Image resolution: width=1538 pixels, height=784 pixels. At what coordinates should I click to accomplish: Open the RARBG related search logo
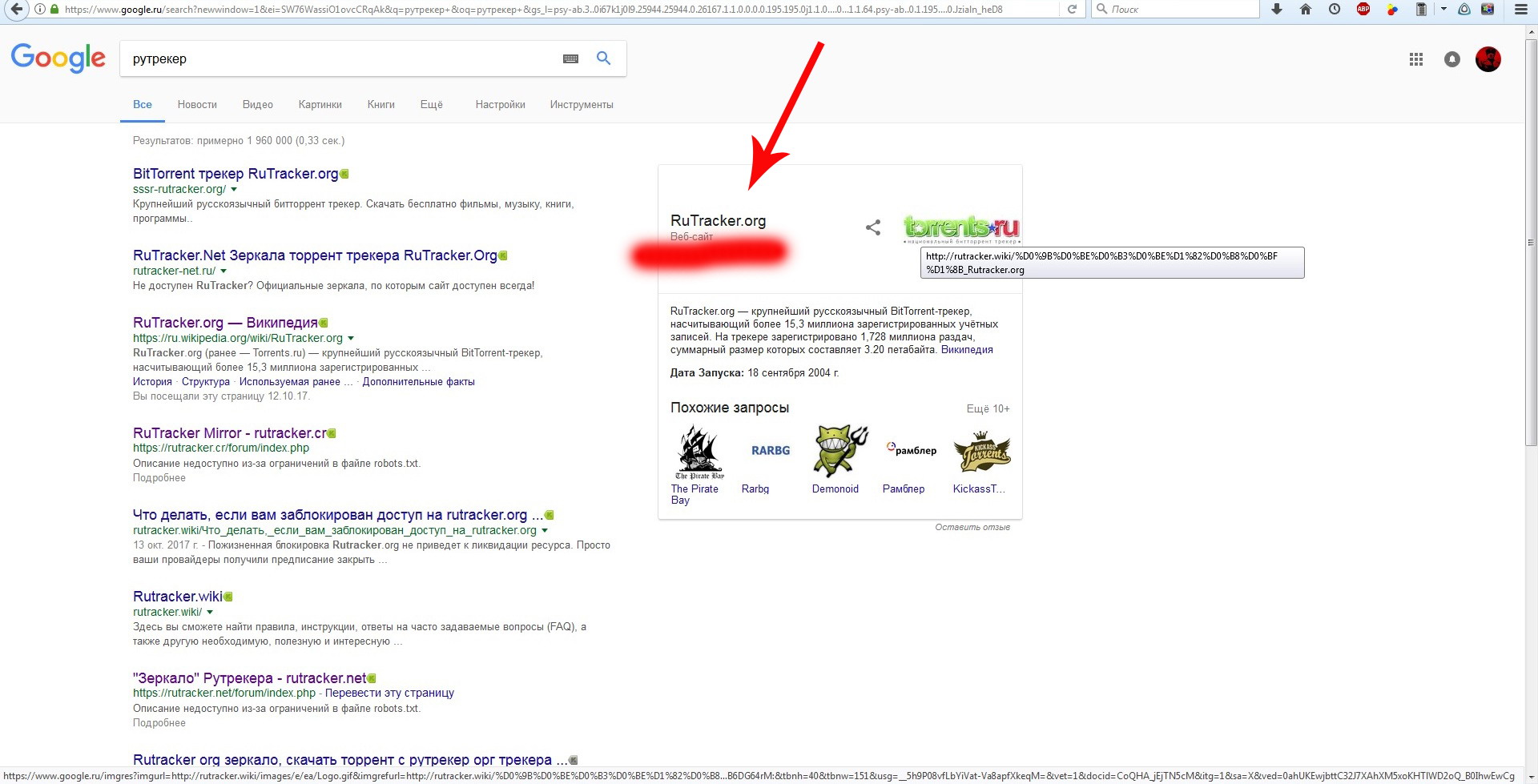[x=771, y=451]
